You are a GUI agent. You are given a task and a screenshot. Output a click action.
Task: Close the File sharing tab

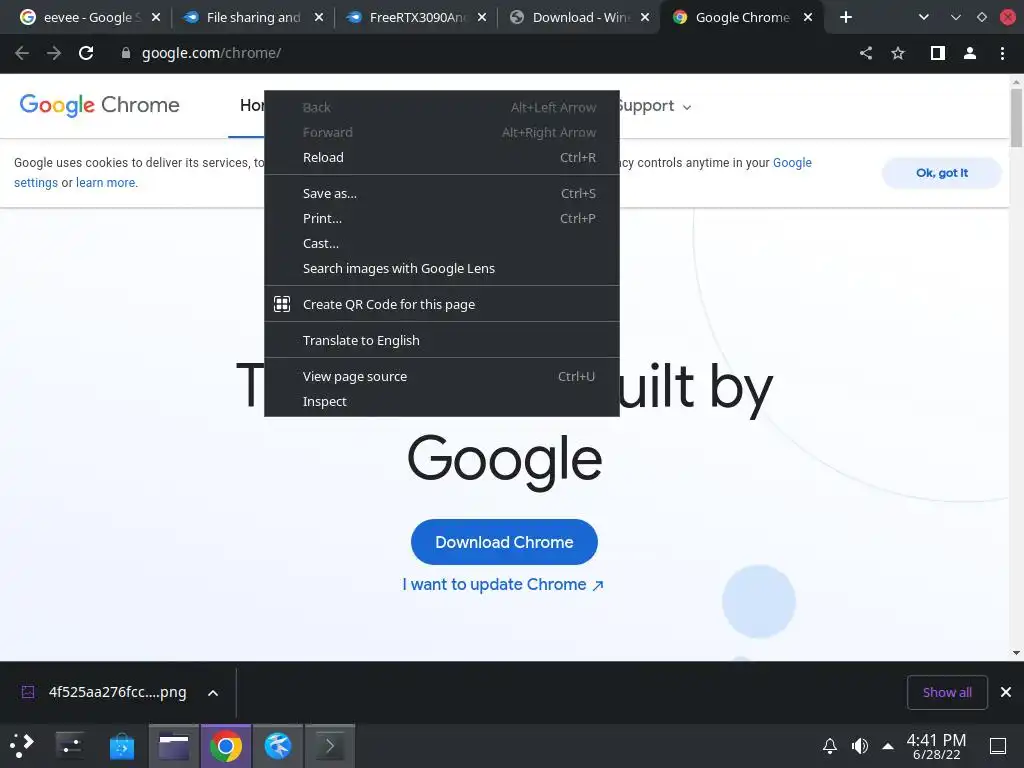tap(319, 17)
